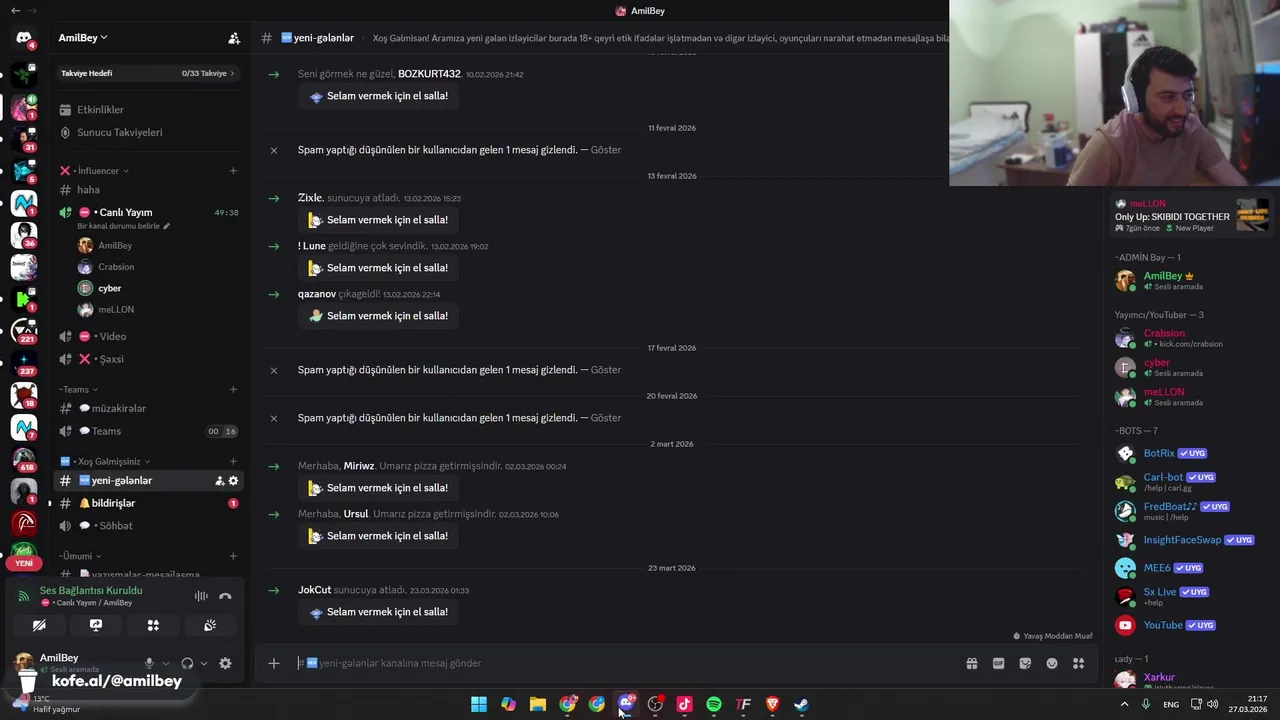Create invite for yeni-gələnlər channel
The image size is (1280, 720).
tap(219, 481)
